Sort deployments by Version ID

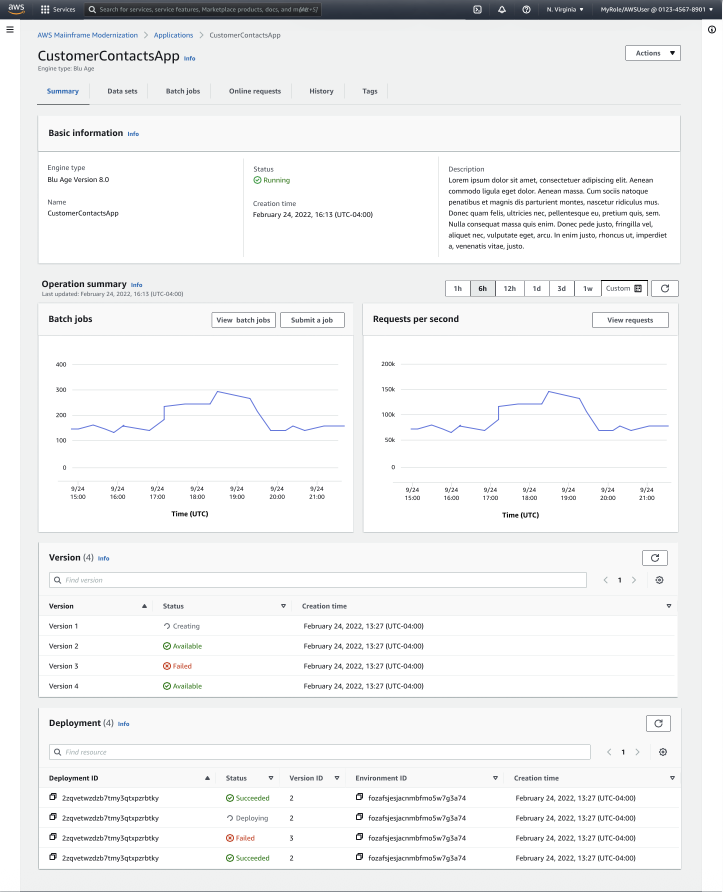pyautogui.click(x=337, y=778)
